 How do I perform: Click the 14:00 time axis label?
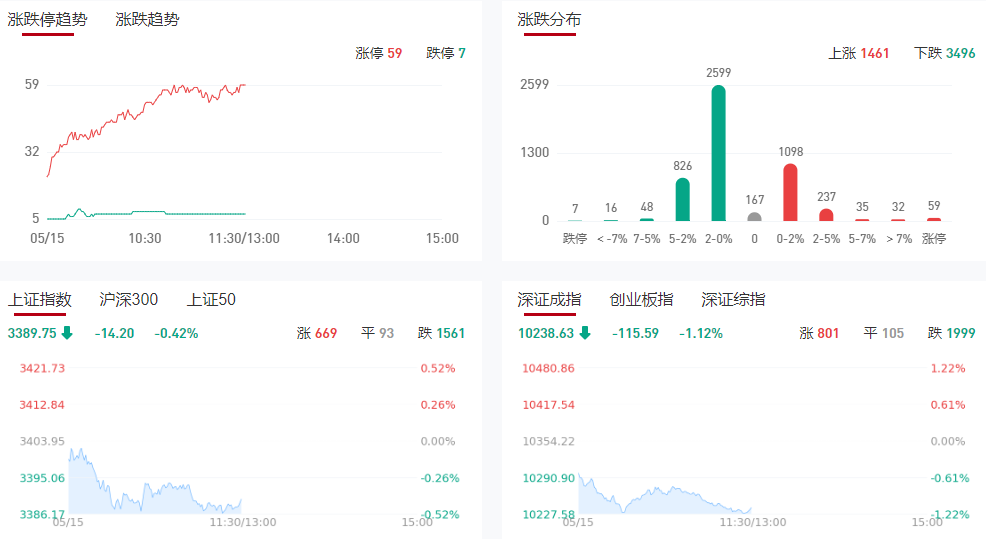[x=343, y=239]
